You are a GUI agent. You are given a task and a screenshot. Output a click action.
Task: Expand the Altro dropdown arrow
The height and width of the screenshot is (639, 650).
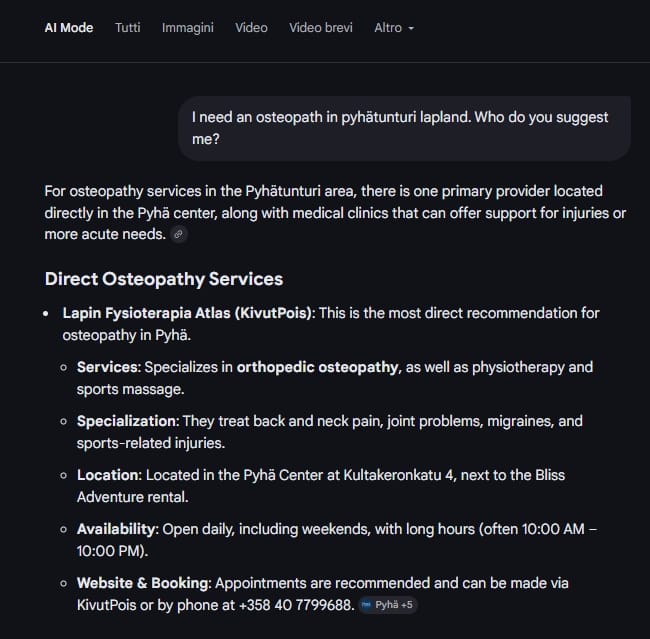pyautogui.click(x=411, y=28)
